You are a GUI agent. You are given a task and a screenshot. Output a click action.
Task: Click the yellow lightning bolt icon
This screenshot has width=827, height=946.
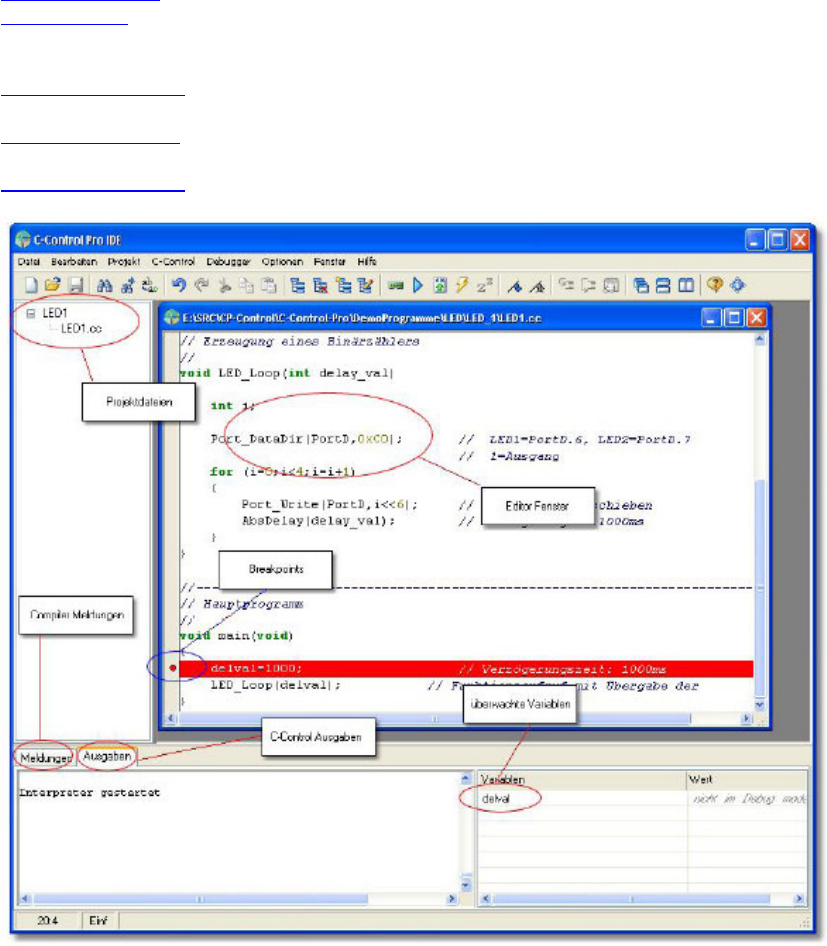point(462,285)
